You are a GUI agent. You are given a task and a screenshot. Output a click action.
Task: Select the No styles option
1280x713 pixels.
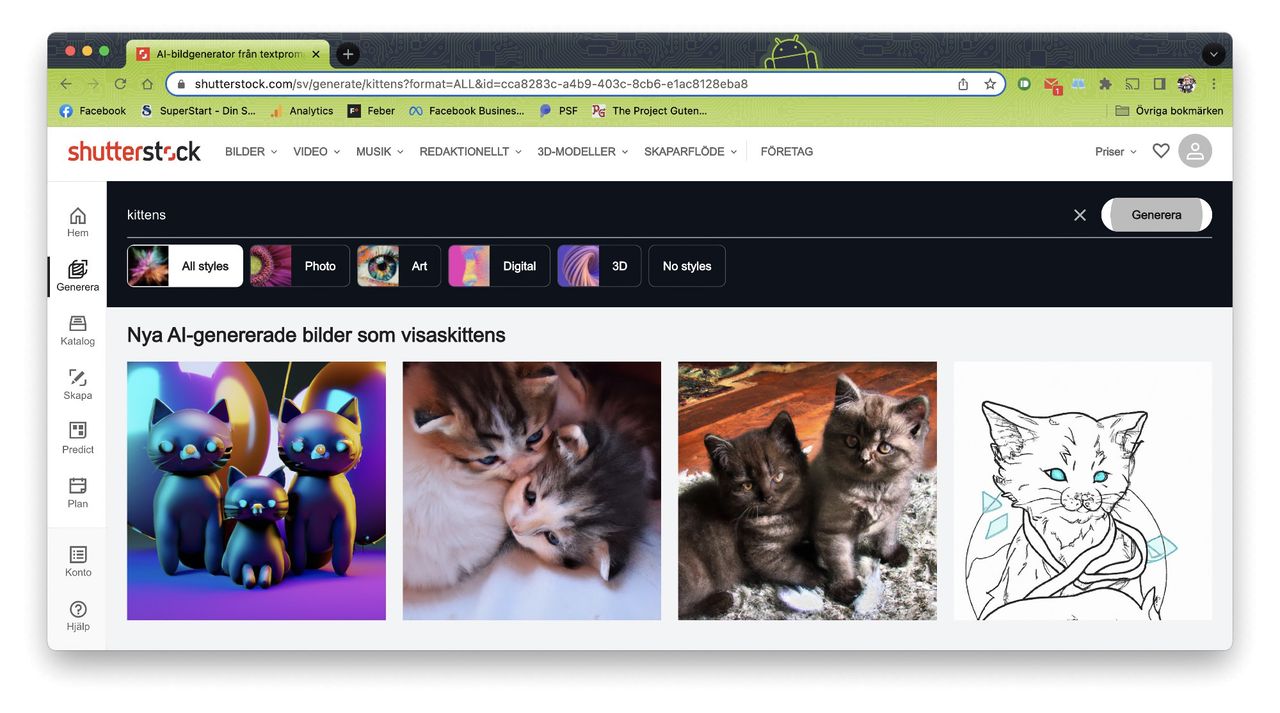click(x=686, y=265)
